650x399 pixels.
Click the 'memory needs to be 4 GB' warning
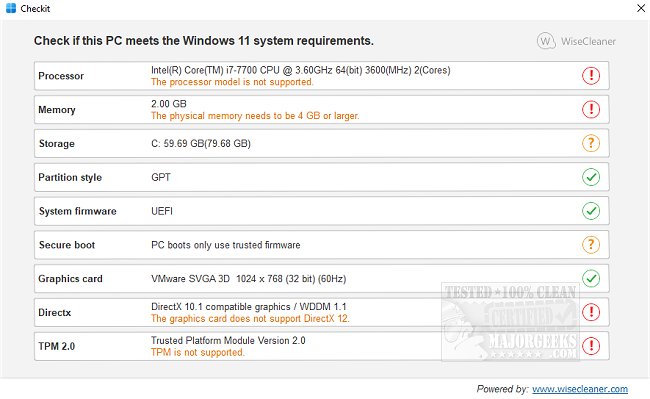coord(255,116)
